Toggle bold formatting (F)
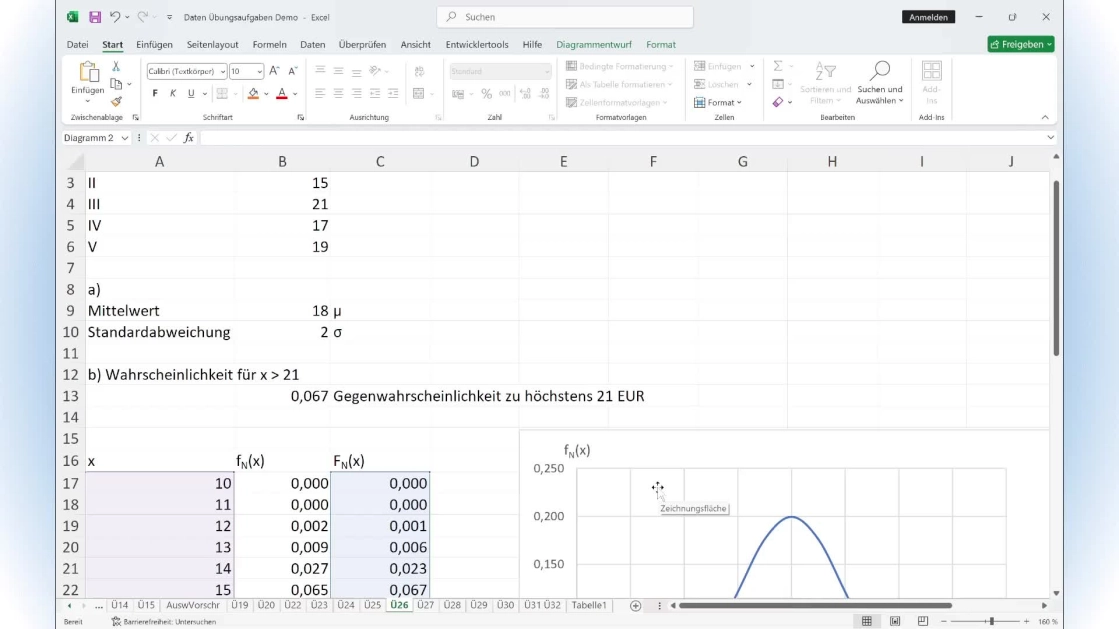 (155, 94)
